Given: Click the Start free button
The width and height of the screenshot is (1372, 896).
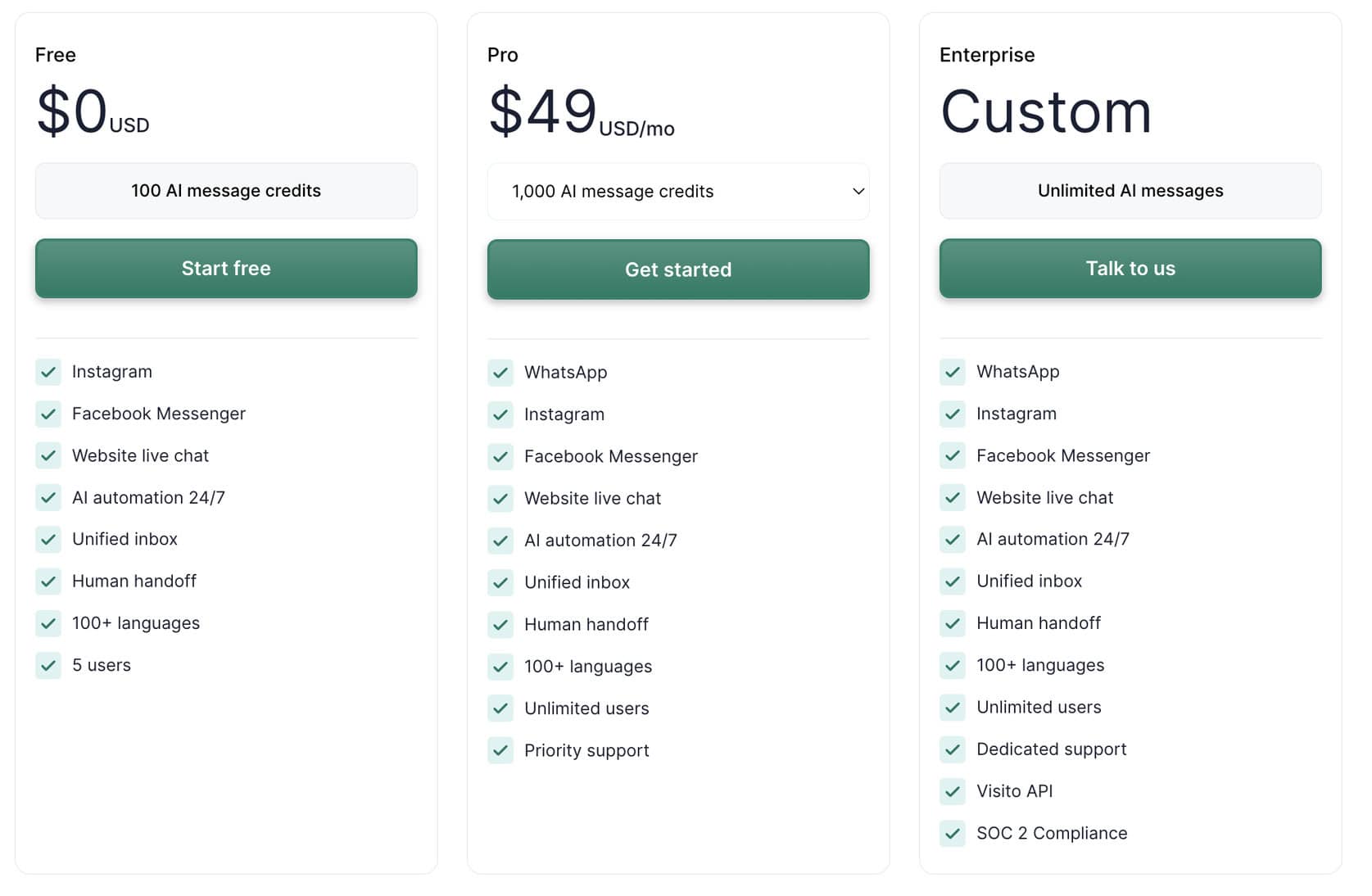Looking at the screenshot, I should point(226,269).
